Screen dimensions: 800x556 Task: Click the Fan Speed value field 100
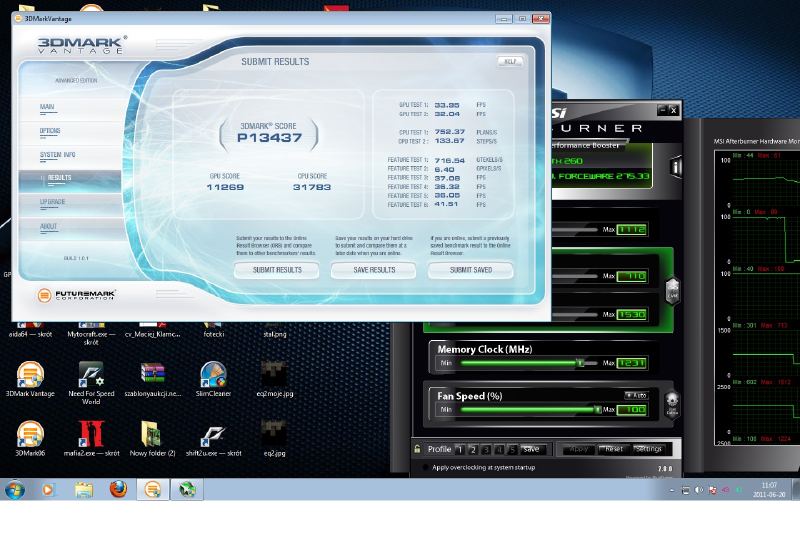click(632, 410)
